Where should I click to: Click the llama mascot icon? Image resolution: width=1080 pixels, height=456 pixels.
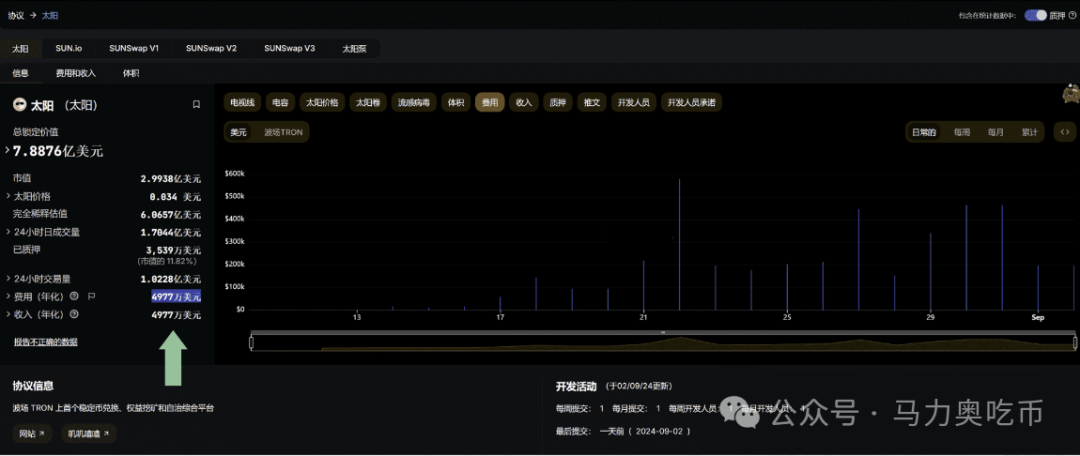tap(1071, 94)
